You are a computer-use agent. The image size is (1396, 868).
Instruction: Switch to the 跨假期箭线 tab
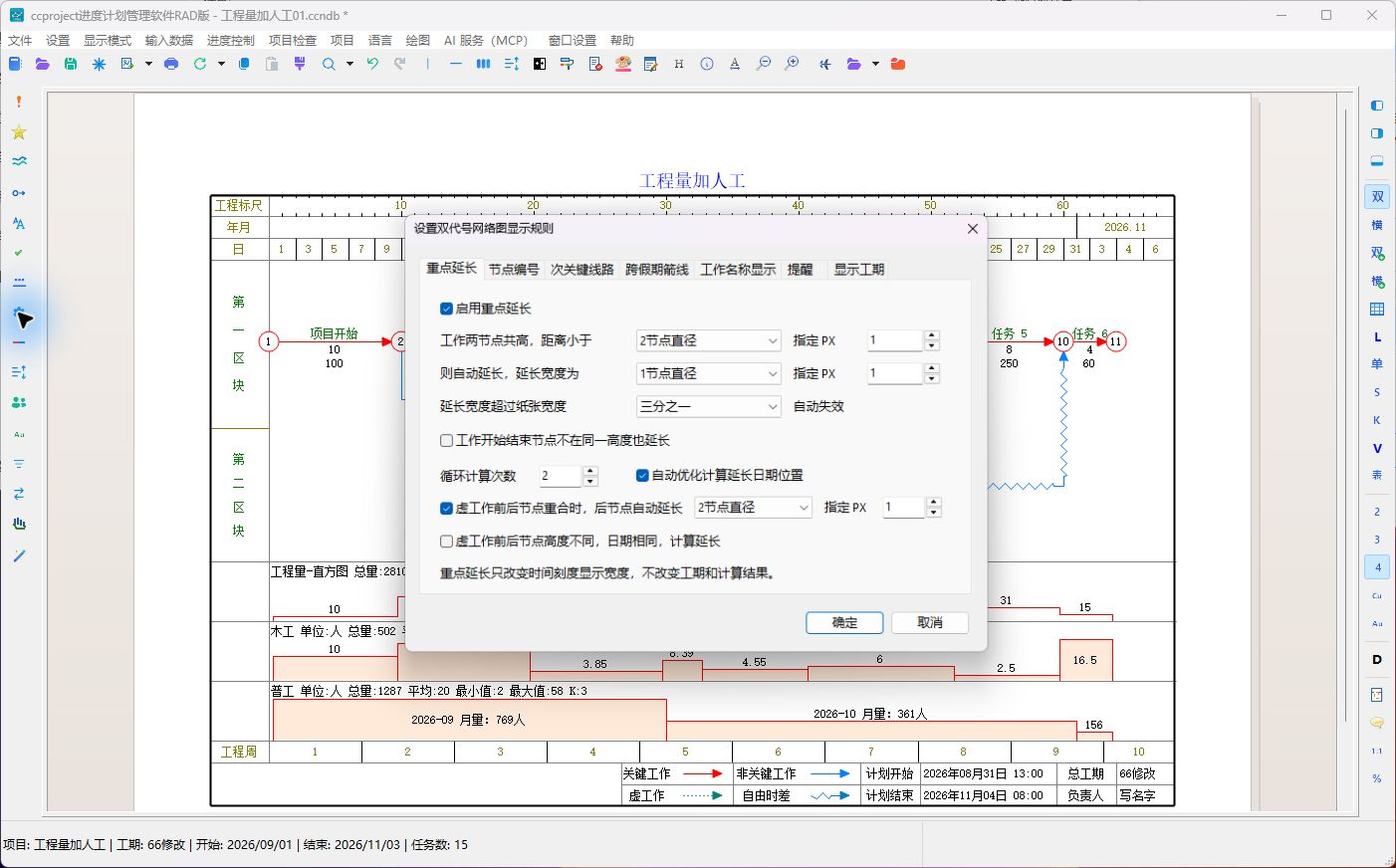pos(657,270)
